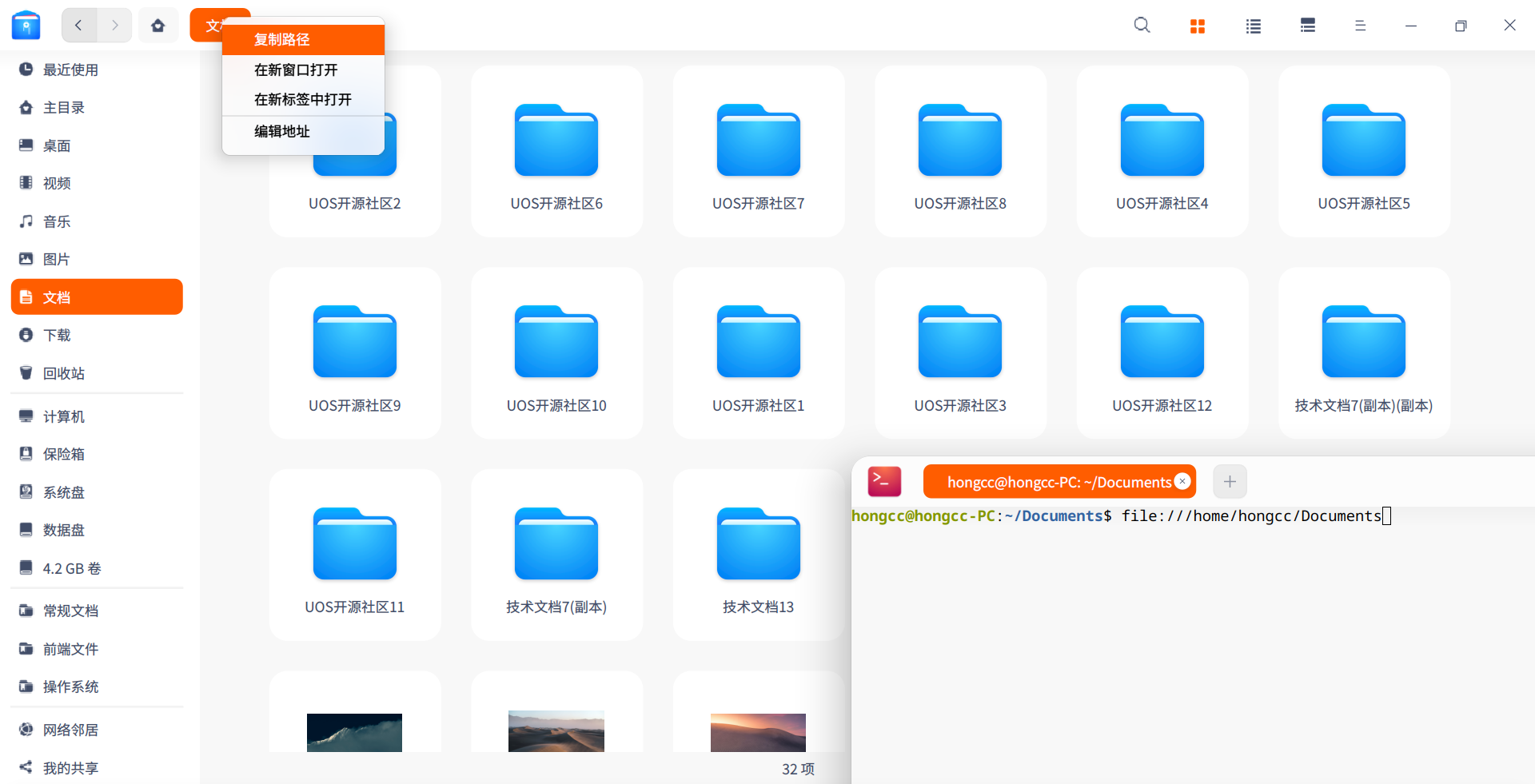
Task: Open 视频 in sidebar
Action: tap(97, 183)
